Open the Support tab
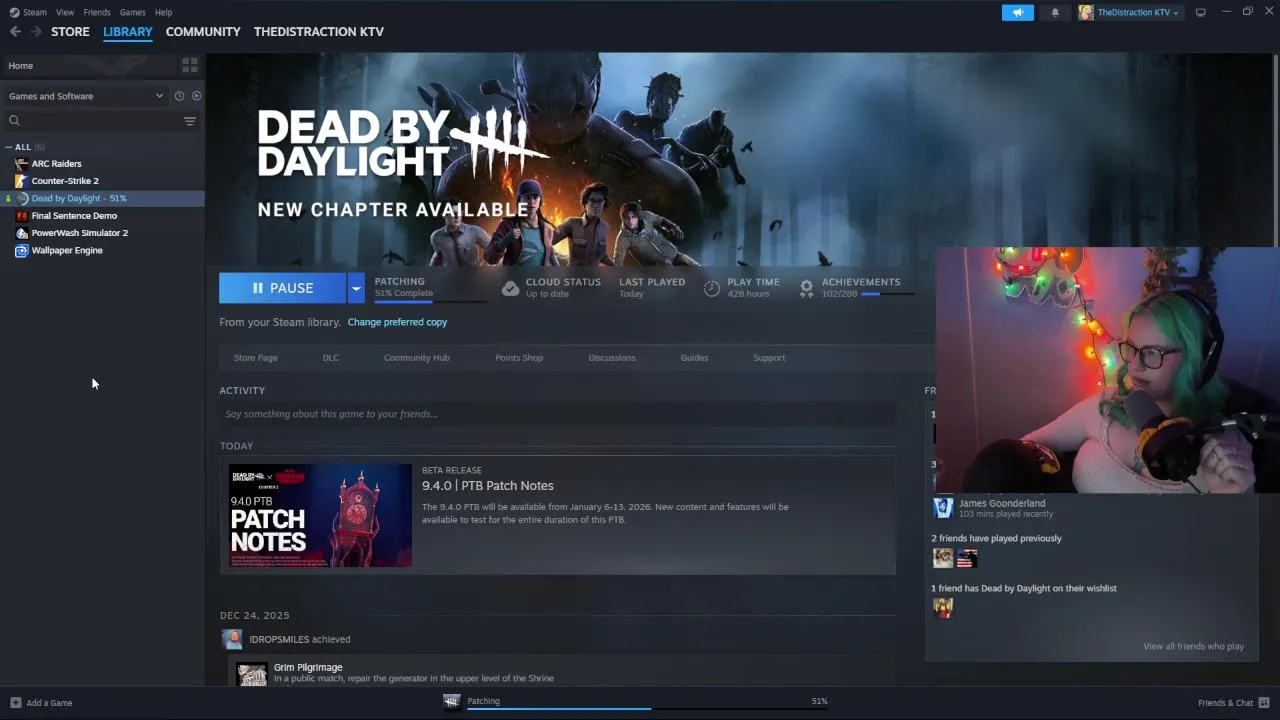1280x720 pixels. point(769,358)
